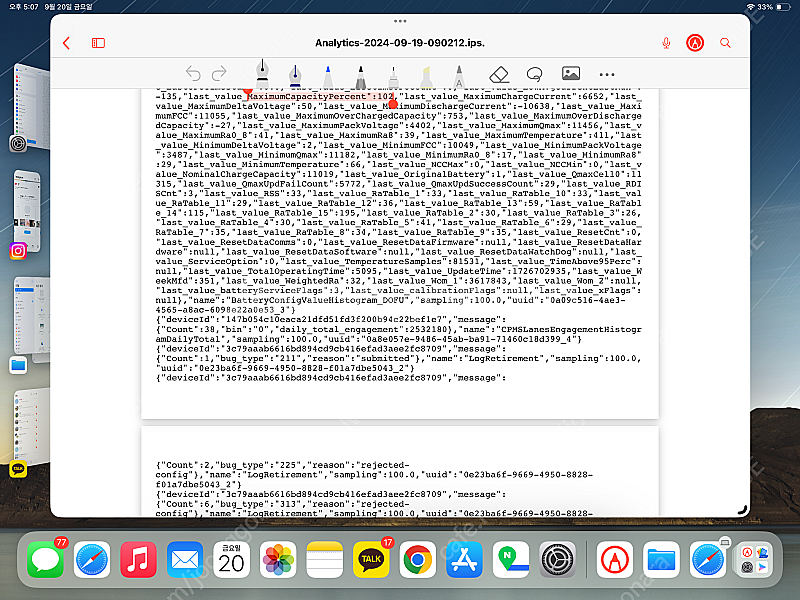The image size is (800, 600).
Task: Tap the document title Analytics-2024-09-19-090212.ips.
Action: 400,43
